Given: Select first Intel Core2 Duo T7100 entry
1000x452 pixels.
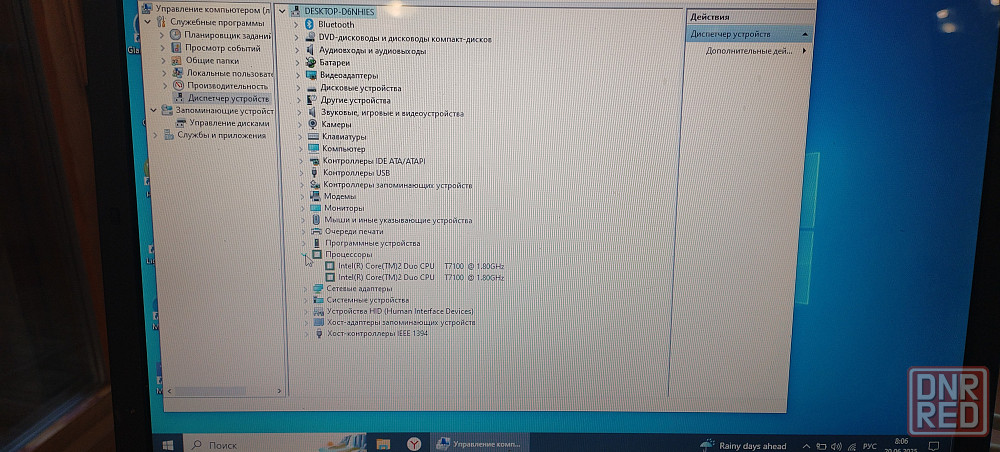Looking at the screenshot, I should pos(421,266).
